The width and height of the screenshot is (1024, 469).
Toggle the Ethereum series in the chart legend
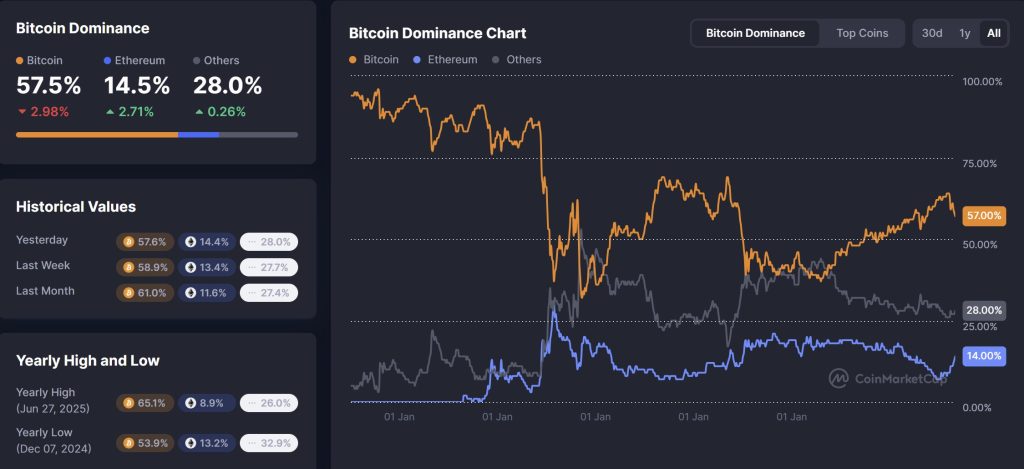(445, 60)
